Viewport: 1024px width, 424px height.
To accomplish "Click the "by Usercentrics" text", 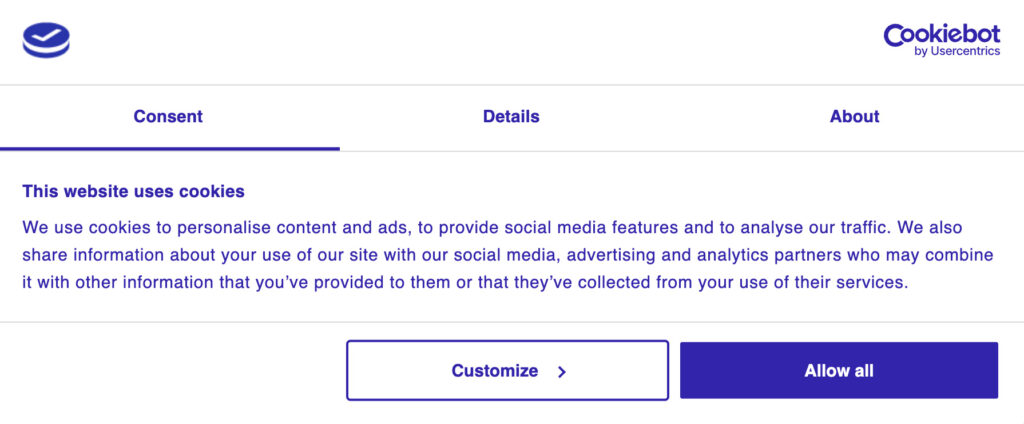I will tap(957, 52).
